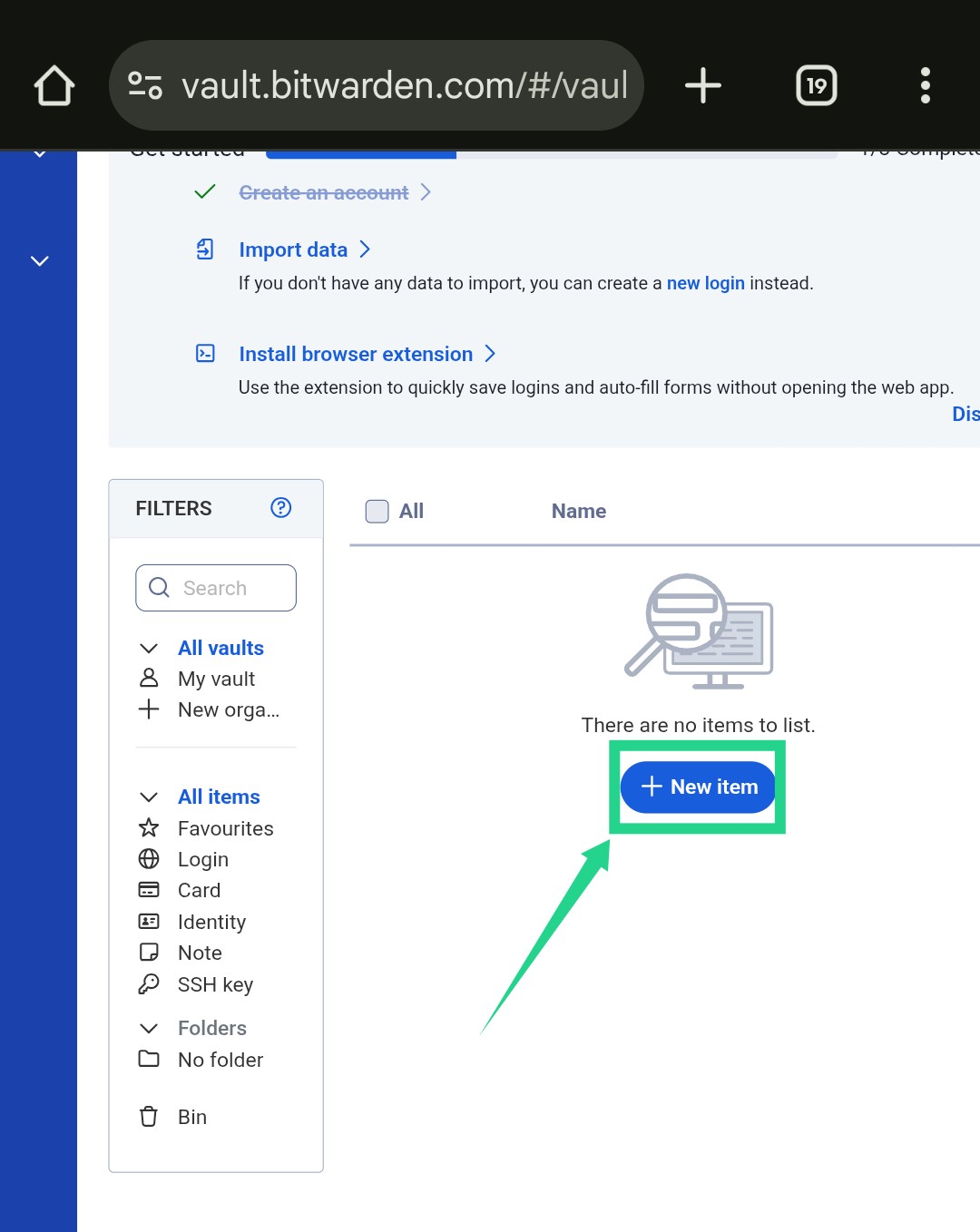Collapse the Folders section
Screen dimensions: 980x1232
pyautogui.click(x=149, y=1028)
